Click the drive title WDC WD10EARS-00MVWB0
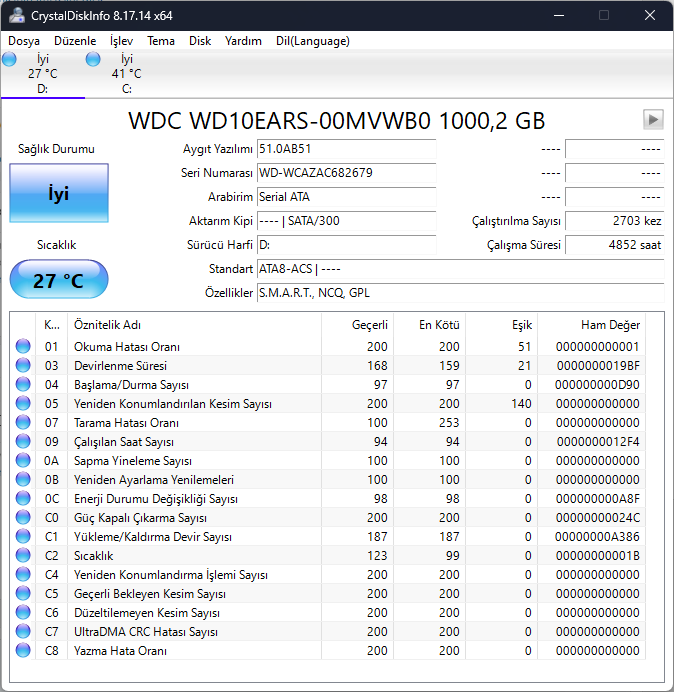Screen dimensions: 674x692 pos(279,120)
